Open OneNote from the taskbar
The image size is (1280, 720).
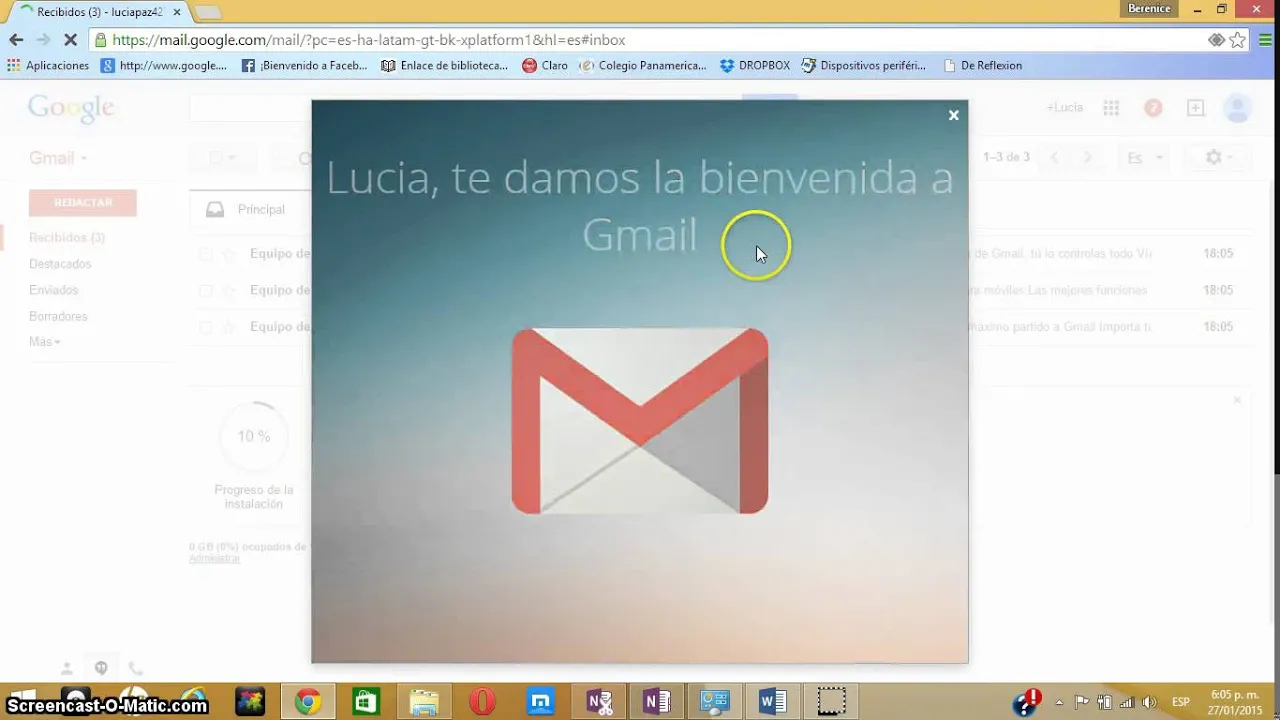(657, 702)
